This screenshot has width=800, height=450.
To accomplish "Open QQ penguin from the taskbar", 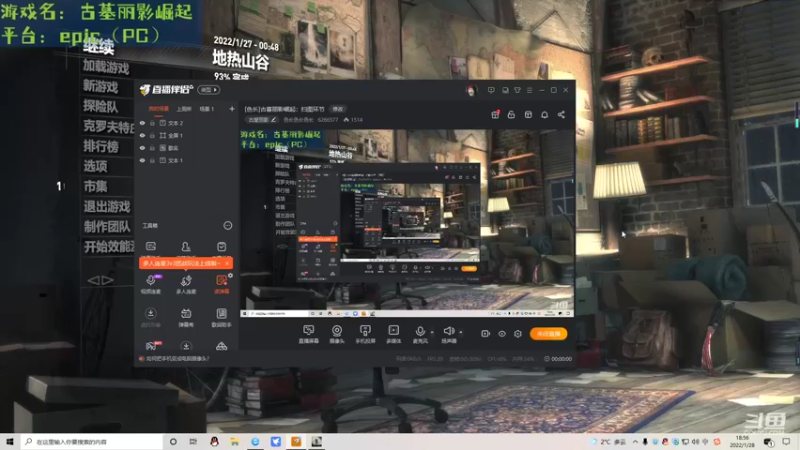I will point(214,441).
